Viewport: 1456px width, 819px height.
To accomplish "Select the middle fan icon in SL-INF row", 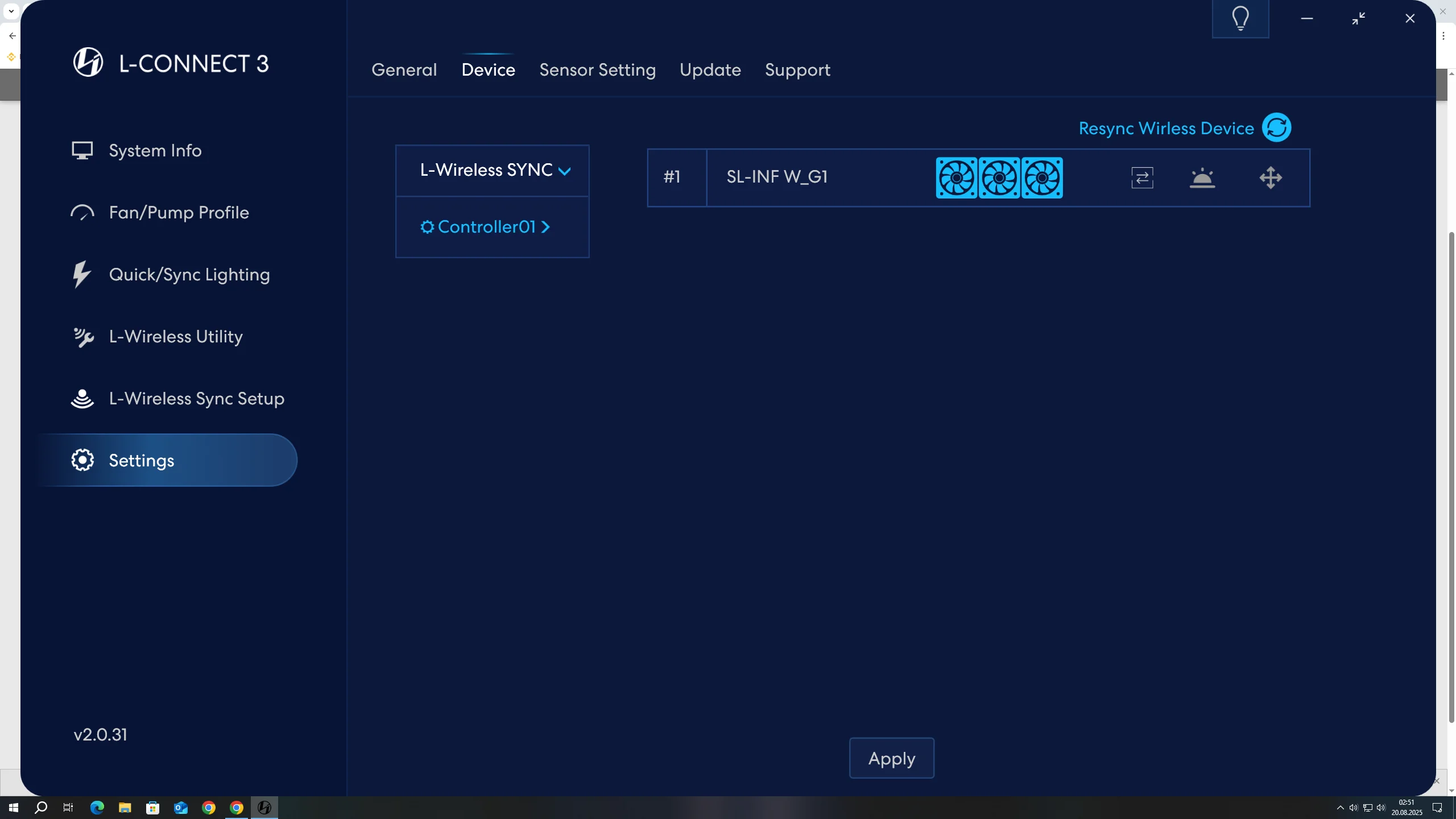I will [x=999, y=177].
